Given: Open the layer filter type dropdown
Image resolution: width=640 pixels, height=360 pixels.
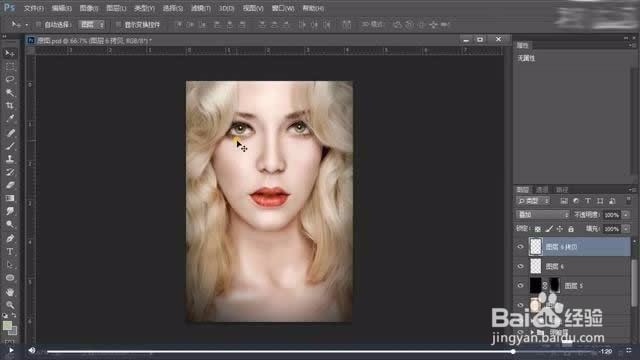Looking at the screenshot, I should point(533,201).
